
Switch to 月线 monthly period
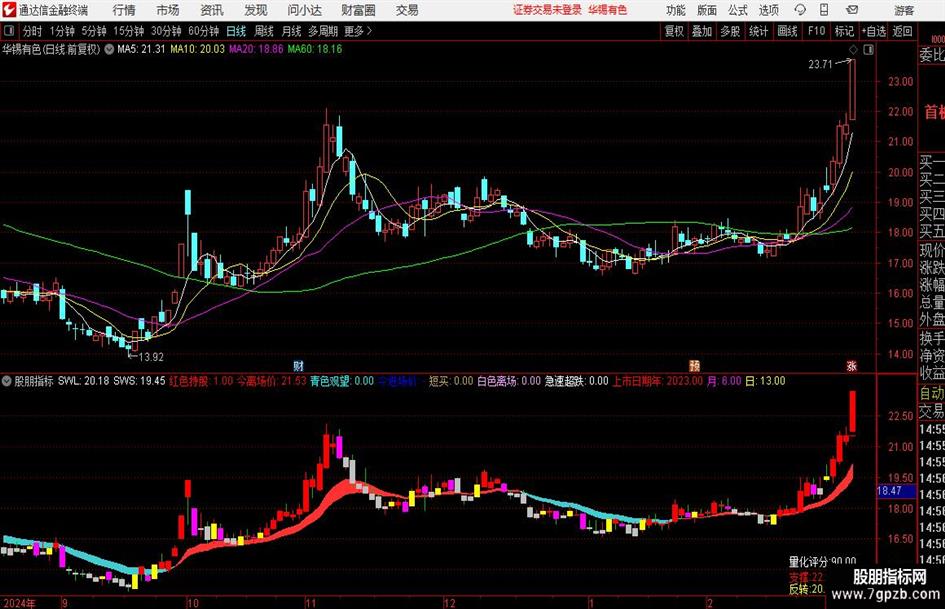tap(291, 31)
